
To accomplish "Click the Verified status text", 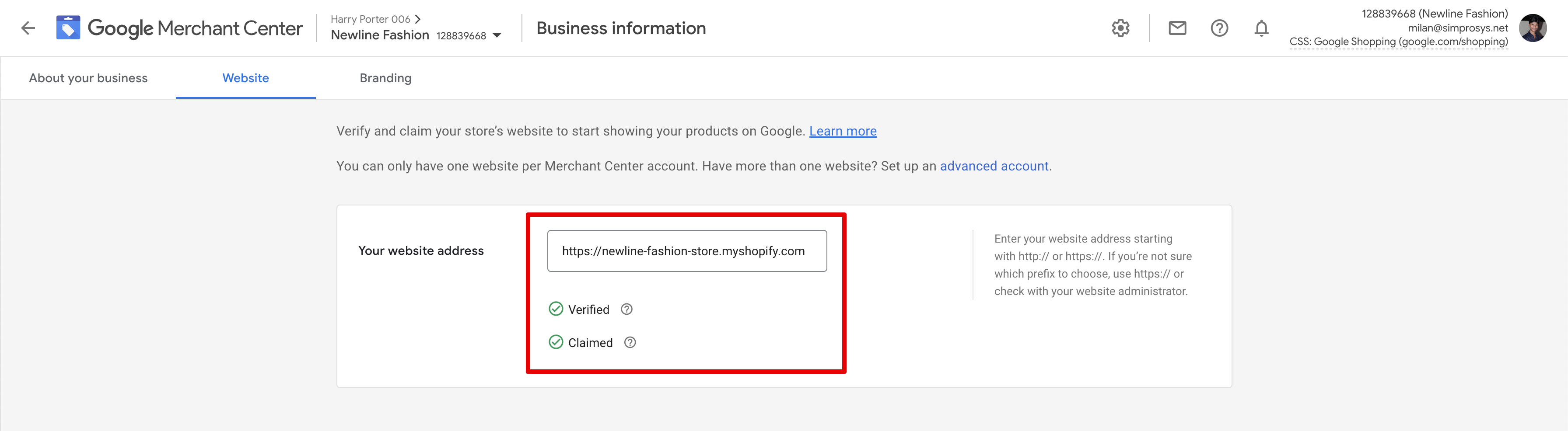I will [x=588, y=309].
